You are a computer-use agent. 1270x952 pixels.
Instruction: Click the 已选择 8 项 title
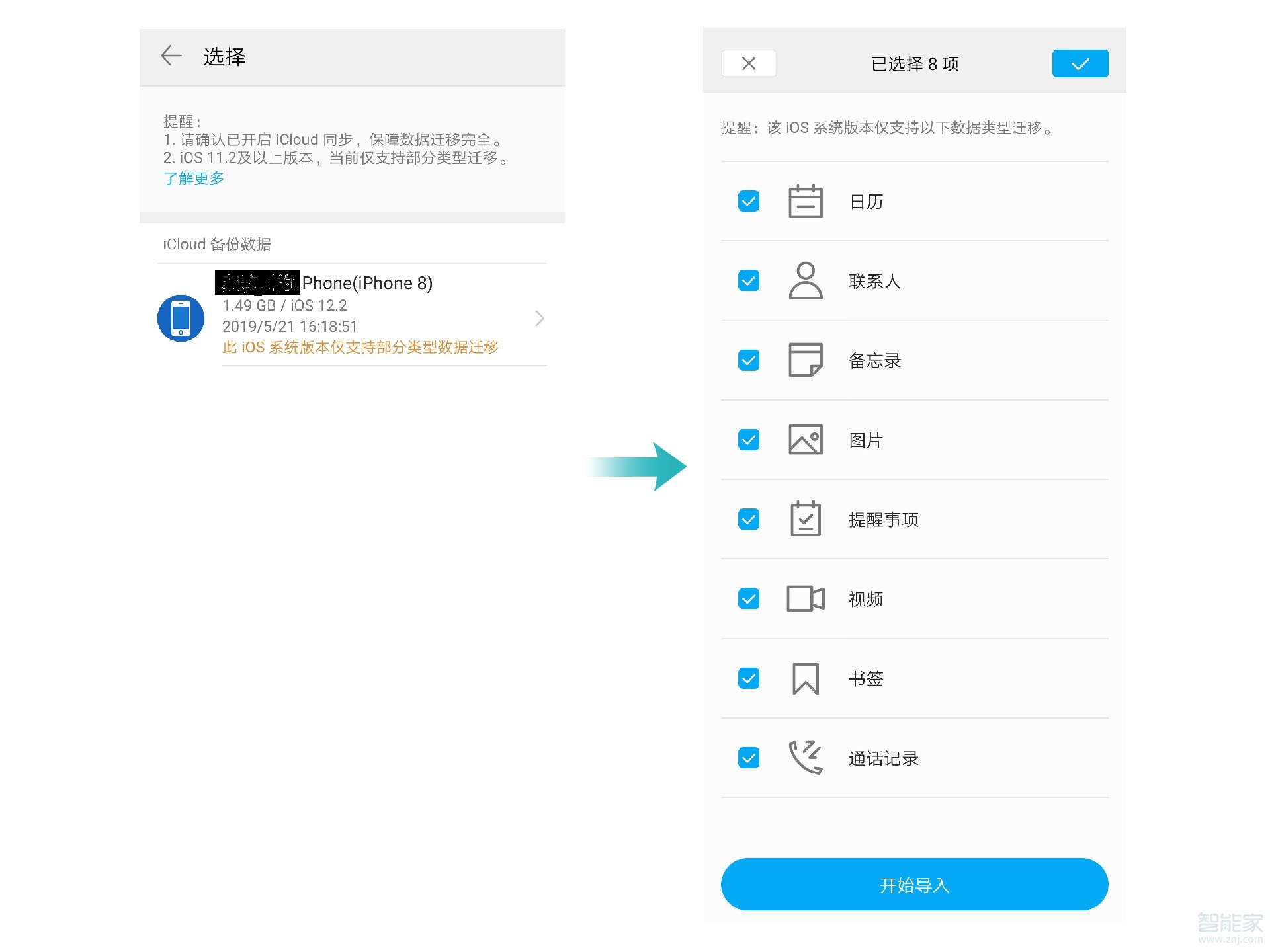(915, 63)
